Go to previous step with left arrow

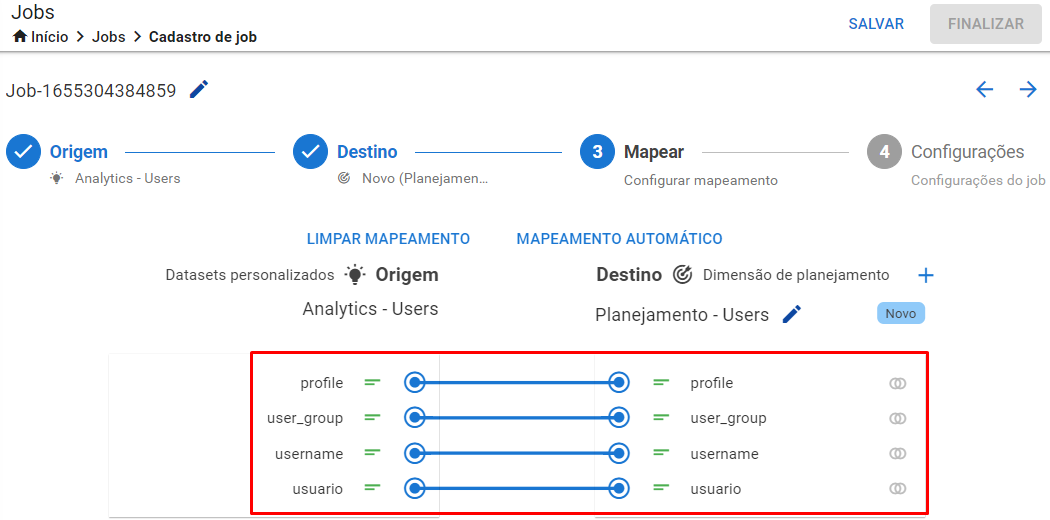(x=984, y=90)
